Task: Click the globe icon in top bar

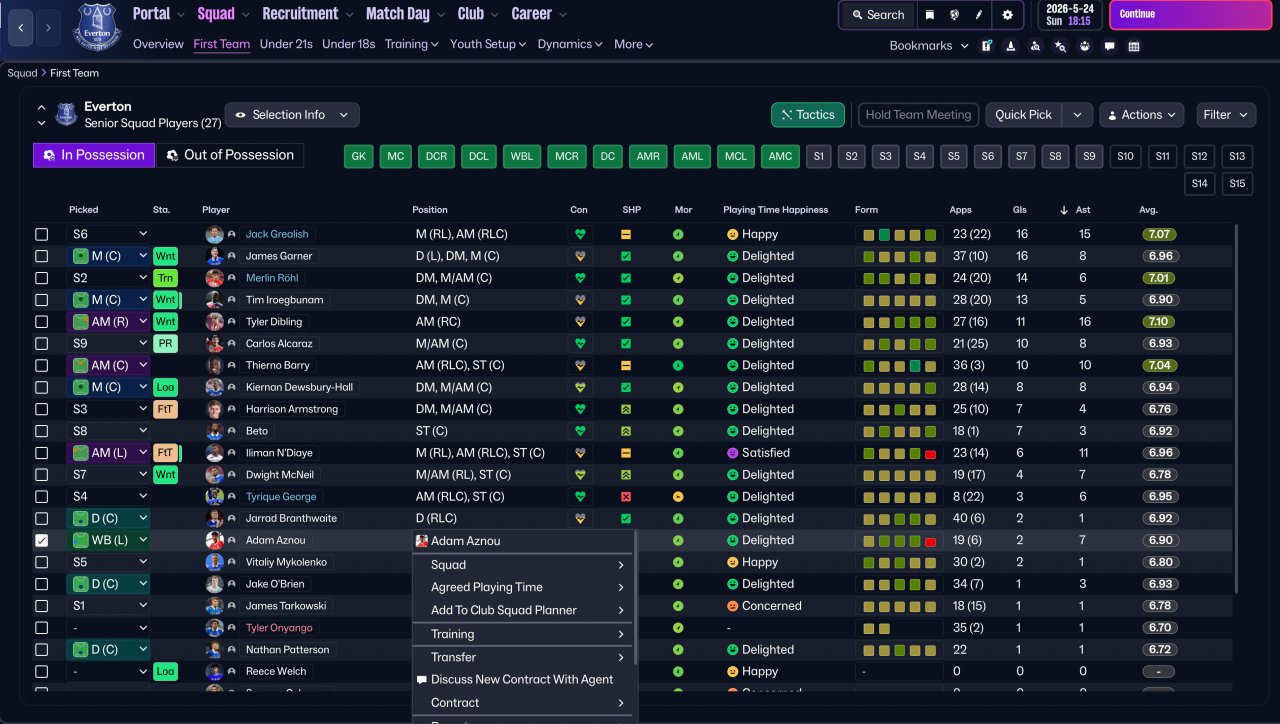Action: point(954,15)
